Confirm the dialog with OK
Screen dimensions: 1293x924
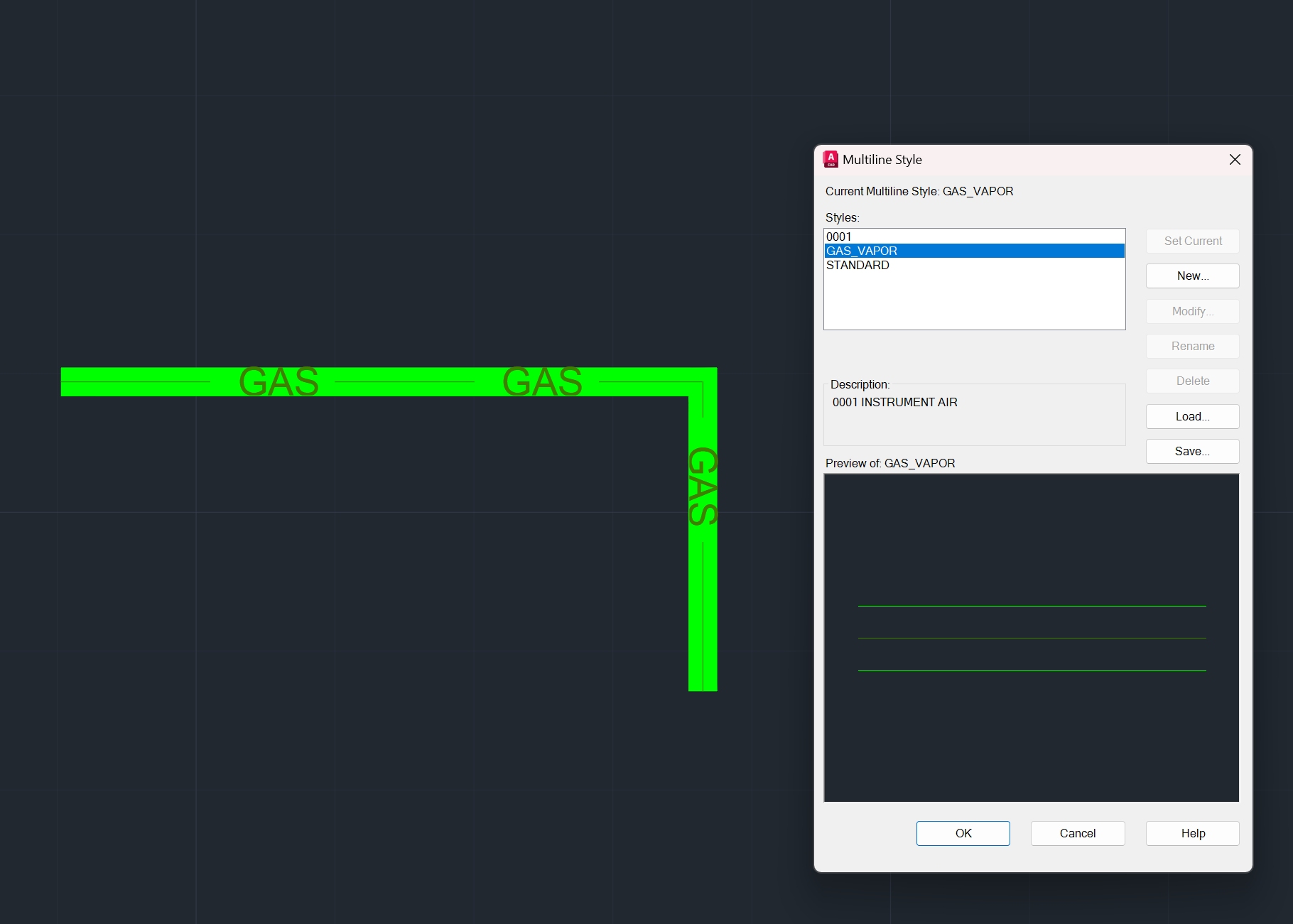pyautogui.click(x=963, y=834)
